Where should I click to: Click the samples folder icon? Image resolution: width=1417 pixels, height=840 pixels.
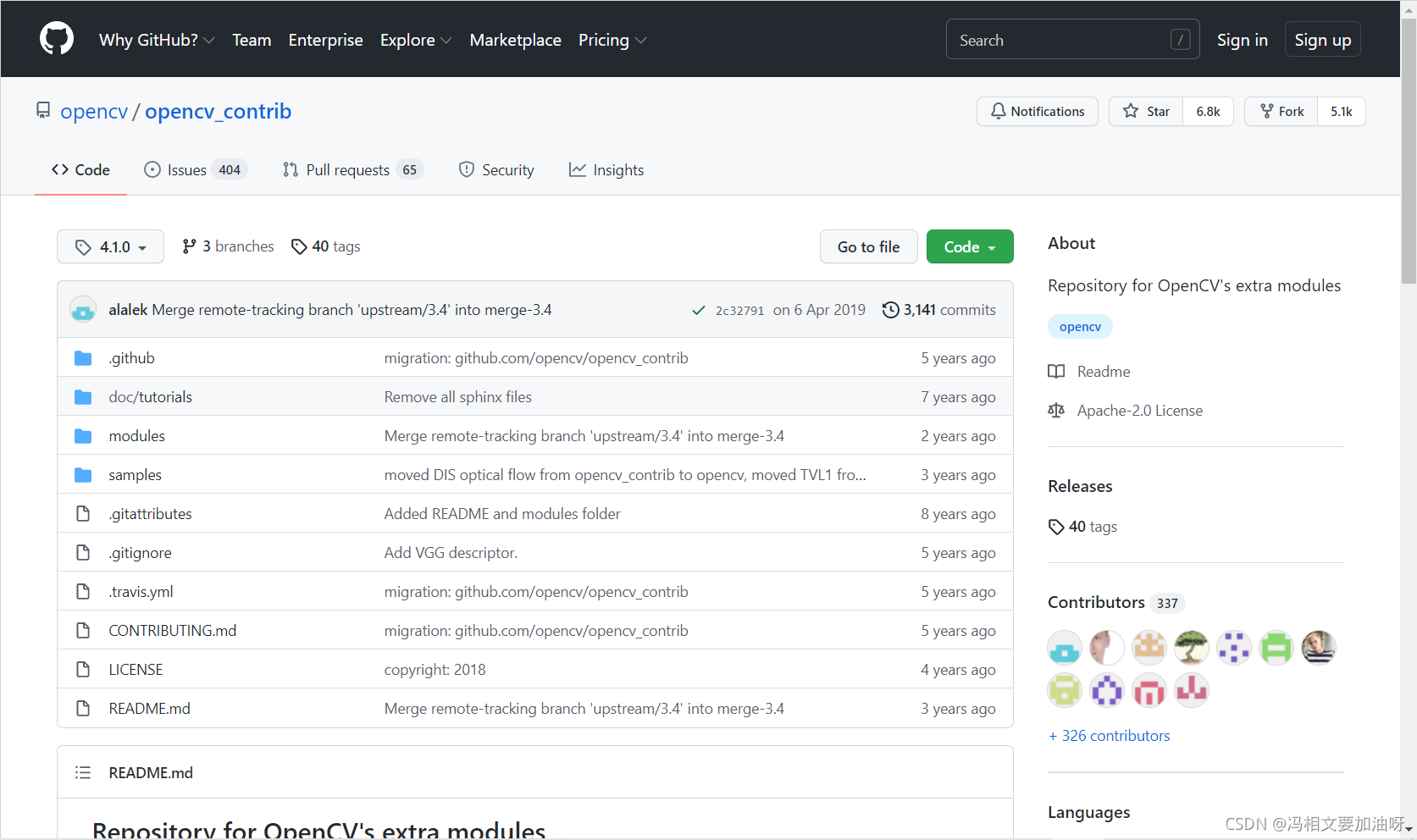[x=83, y=475]
